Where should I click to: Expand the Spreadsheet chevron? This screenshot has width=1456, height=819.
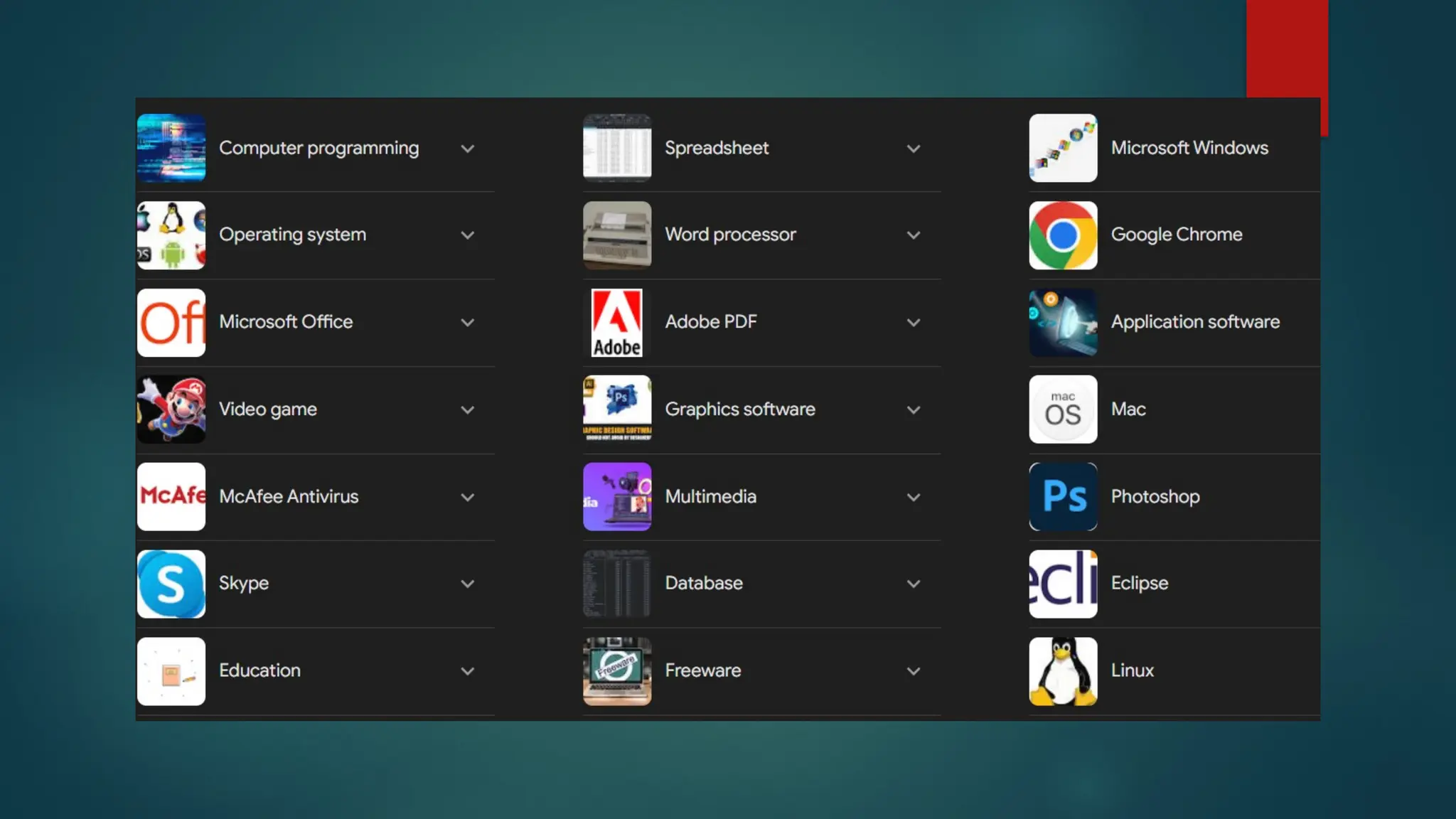click(x=914, y=149)
